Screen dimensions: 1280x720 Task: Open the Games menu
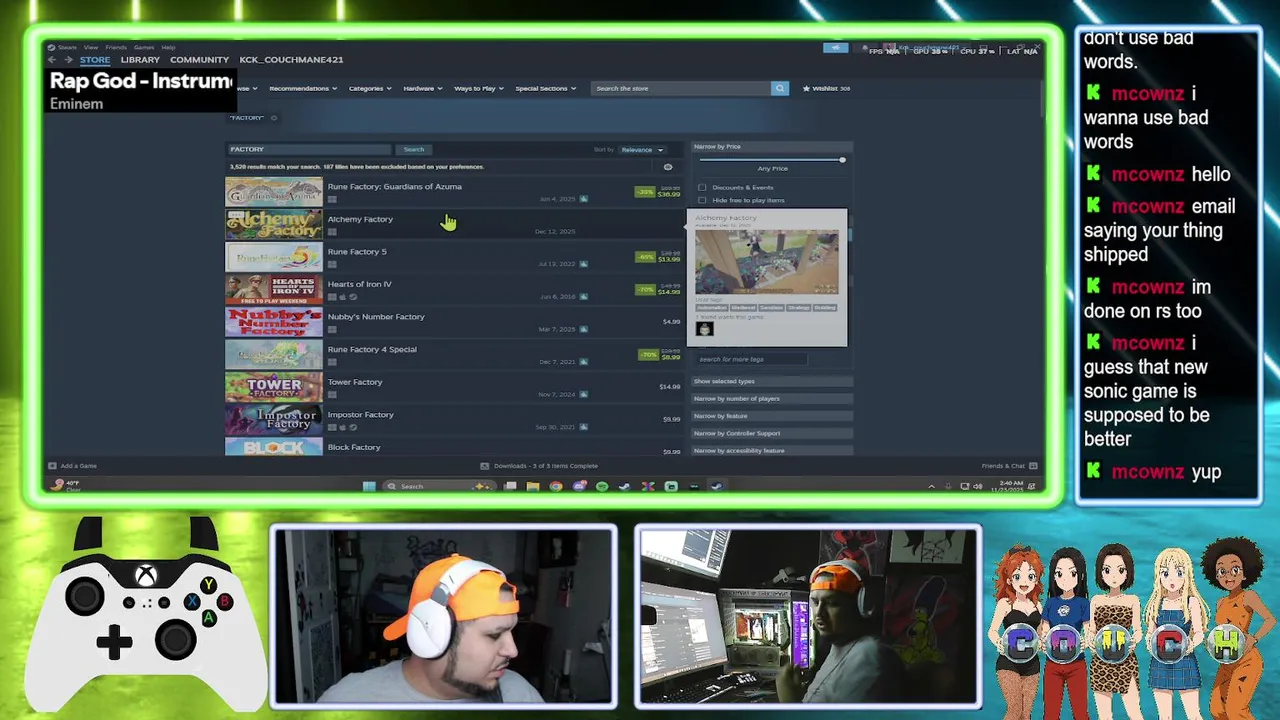click(144, 47)
